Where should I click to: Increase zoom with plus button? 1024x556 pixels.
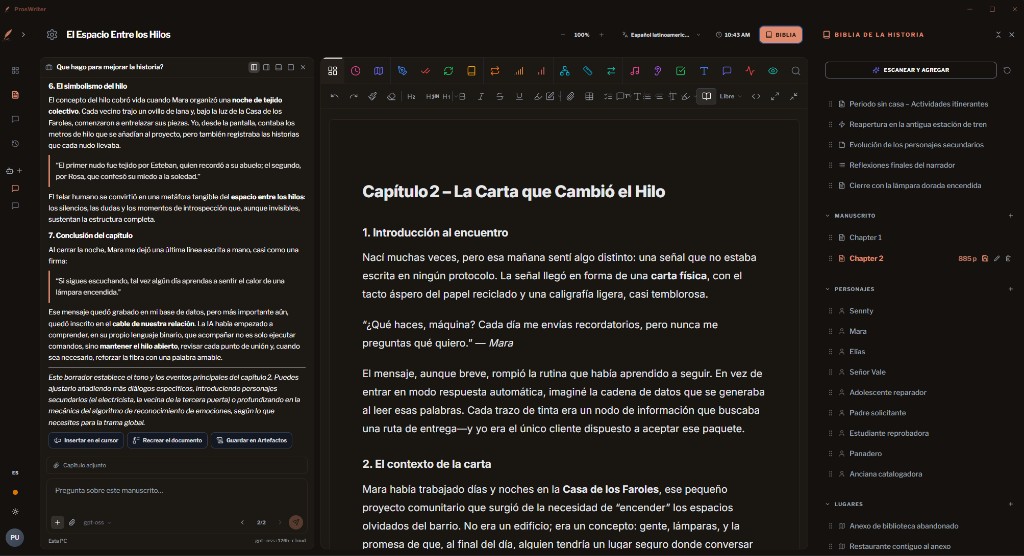601,35
